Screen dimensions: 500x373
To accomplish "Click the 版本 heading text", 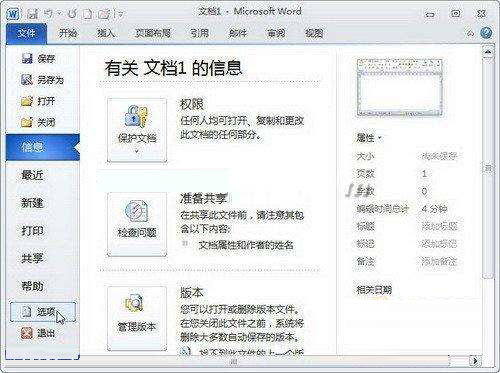I will [192, 293].
